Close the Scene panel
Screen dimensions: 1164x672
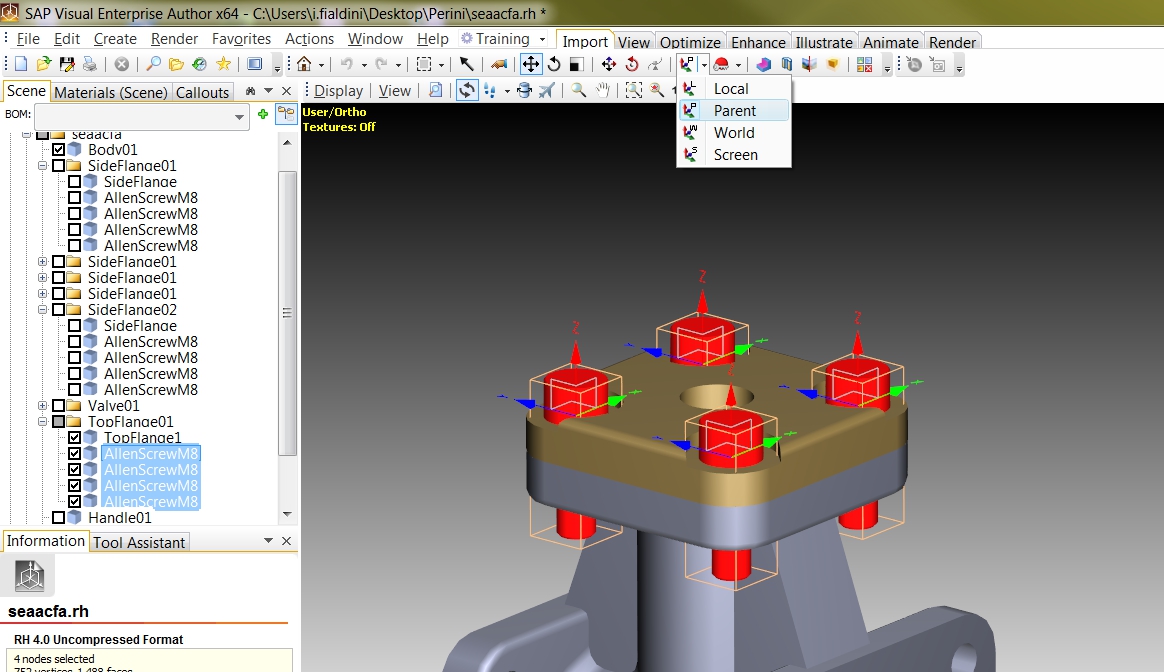[287, 91]
